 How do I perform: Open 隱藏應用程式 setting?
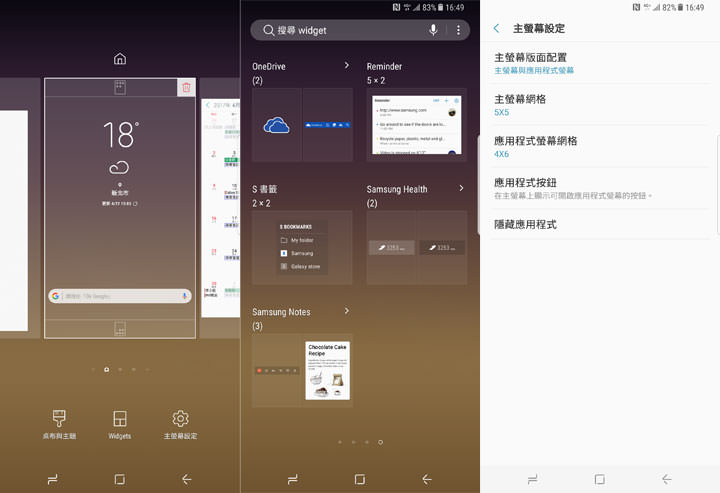(x=600, y=224)
